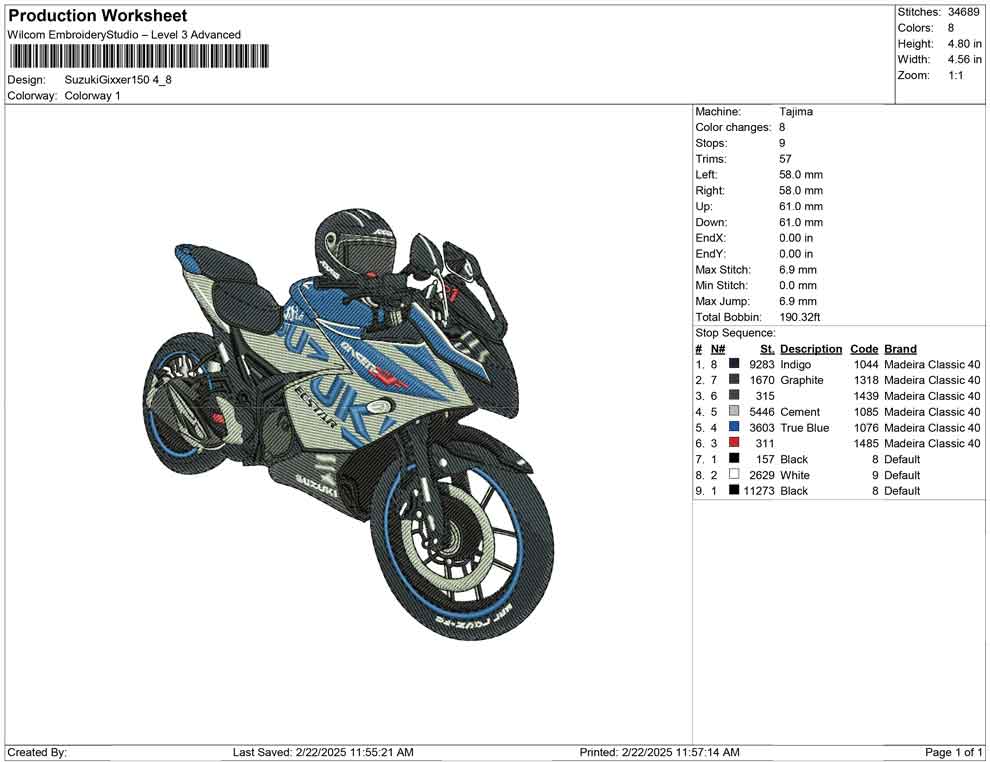Click the height value '4.80 in'

click(x=964, y=44)
